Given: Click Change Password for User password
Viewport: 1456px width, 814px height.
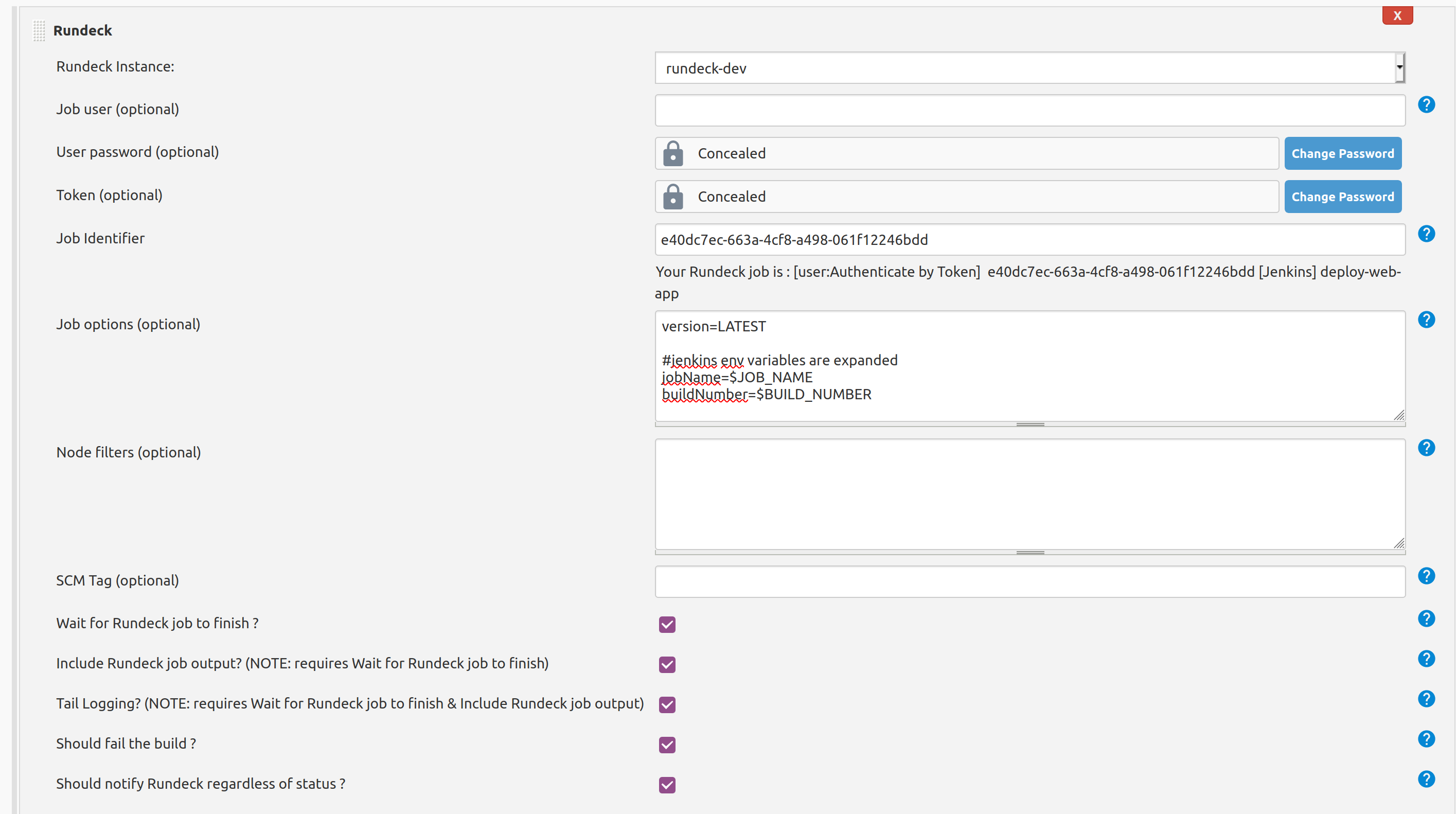Looking at the screenshot, I should (1342, 153).
